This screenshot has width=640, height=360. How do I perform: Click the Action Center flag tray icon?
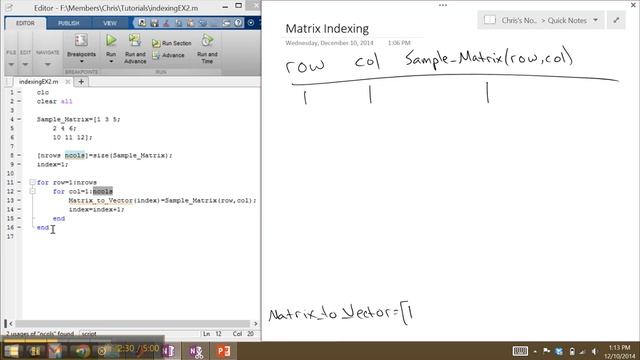547,351
